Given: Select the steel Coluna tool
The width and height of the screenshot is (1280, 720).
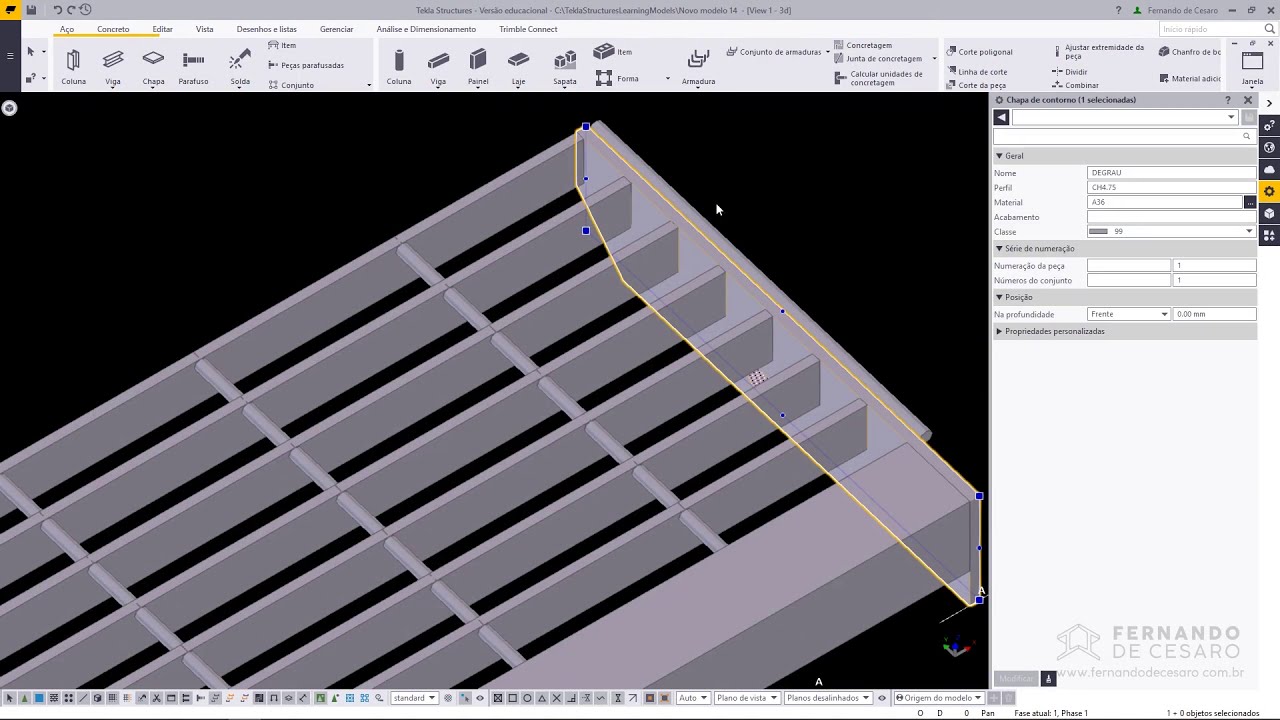Looking at the screenshot, I should point(73,67).
